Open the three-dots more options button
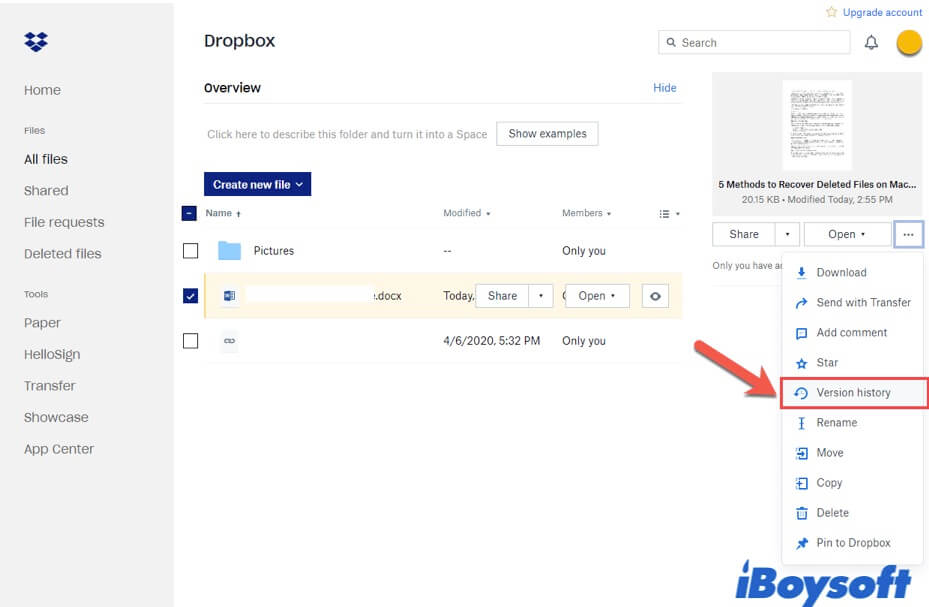Image resolution: width=929 pixels, height=607 pixels. pyautogui.click(x=908, y=234)
